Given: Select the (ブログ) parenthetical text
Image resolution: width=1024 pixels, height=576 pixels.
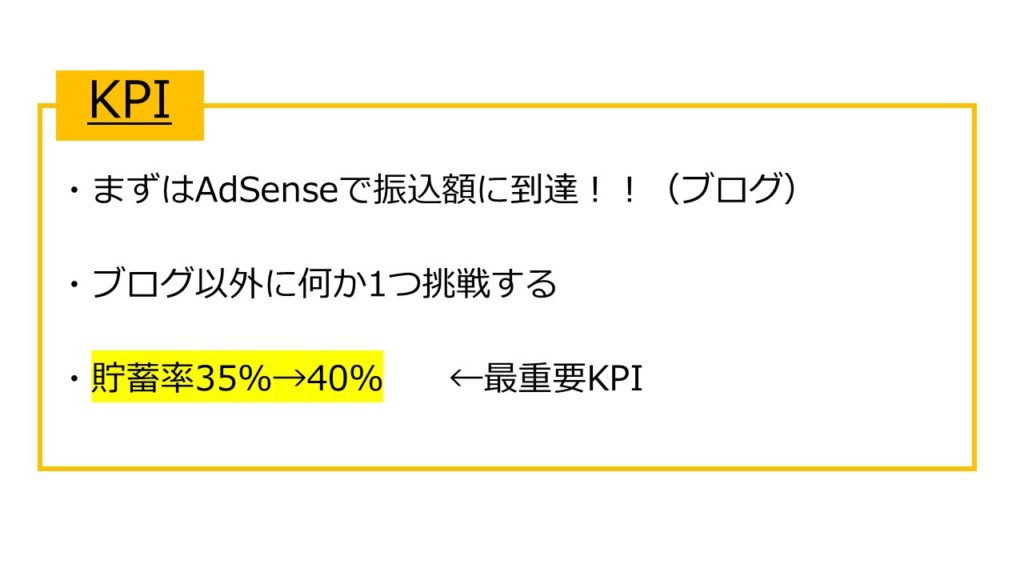Looking at the screenshot, I should click(730, 190).
